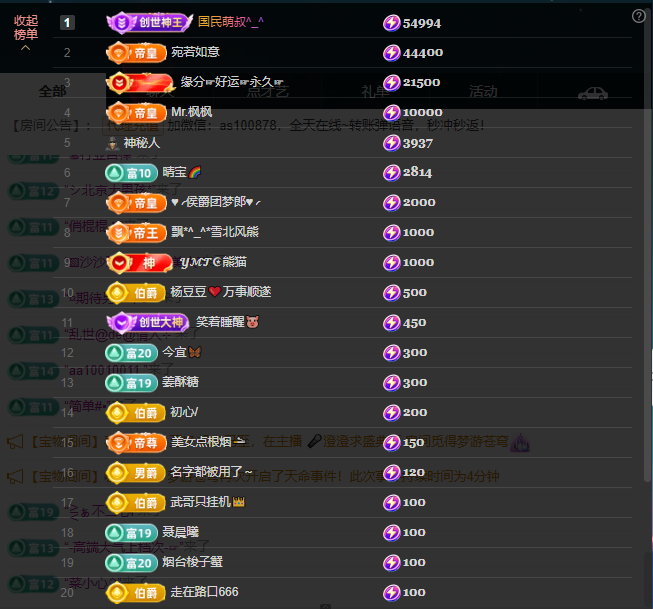Click the 帝皇 badge beside 宛若如意
The height and width of the screenshot is (609, 653).
point(137,52)
